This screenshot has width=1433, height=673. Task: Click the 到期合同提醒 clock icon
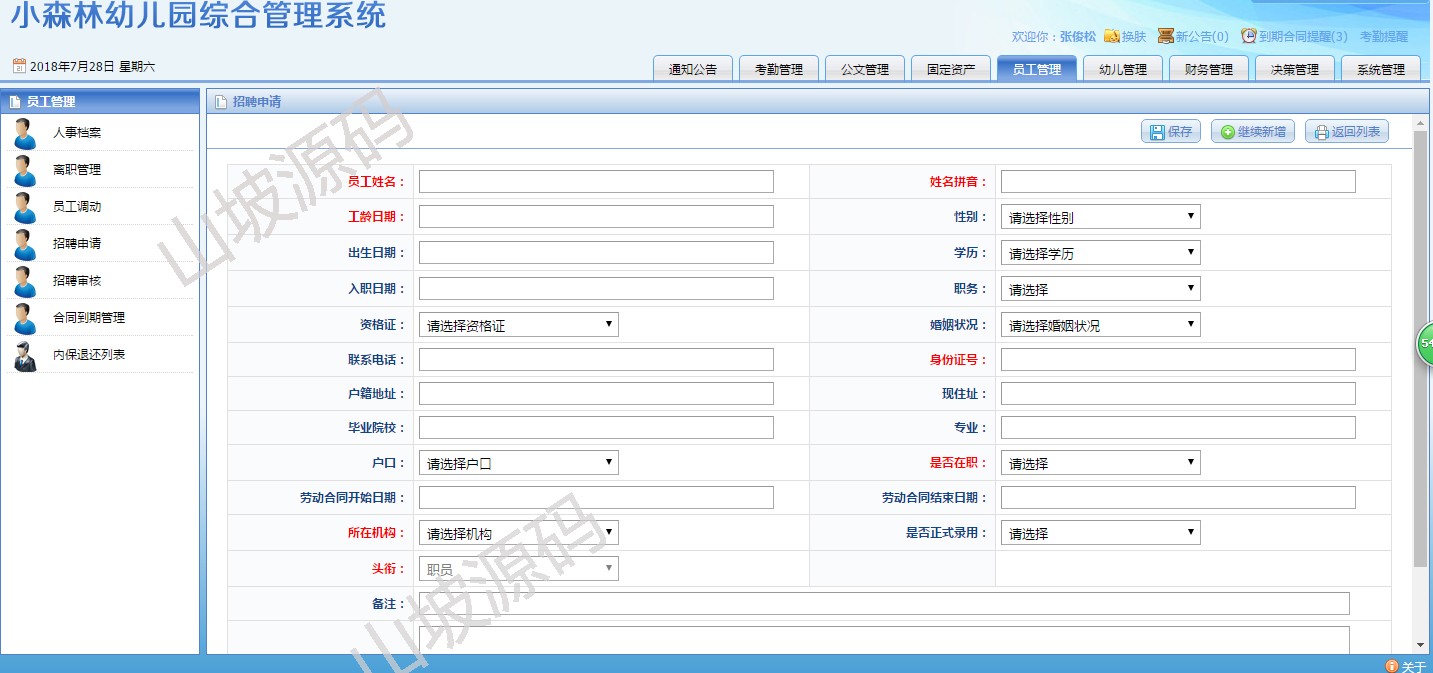(x=1249, y=36)
